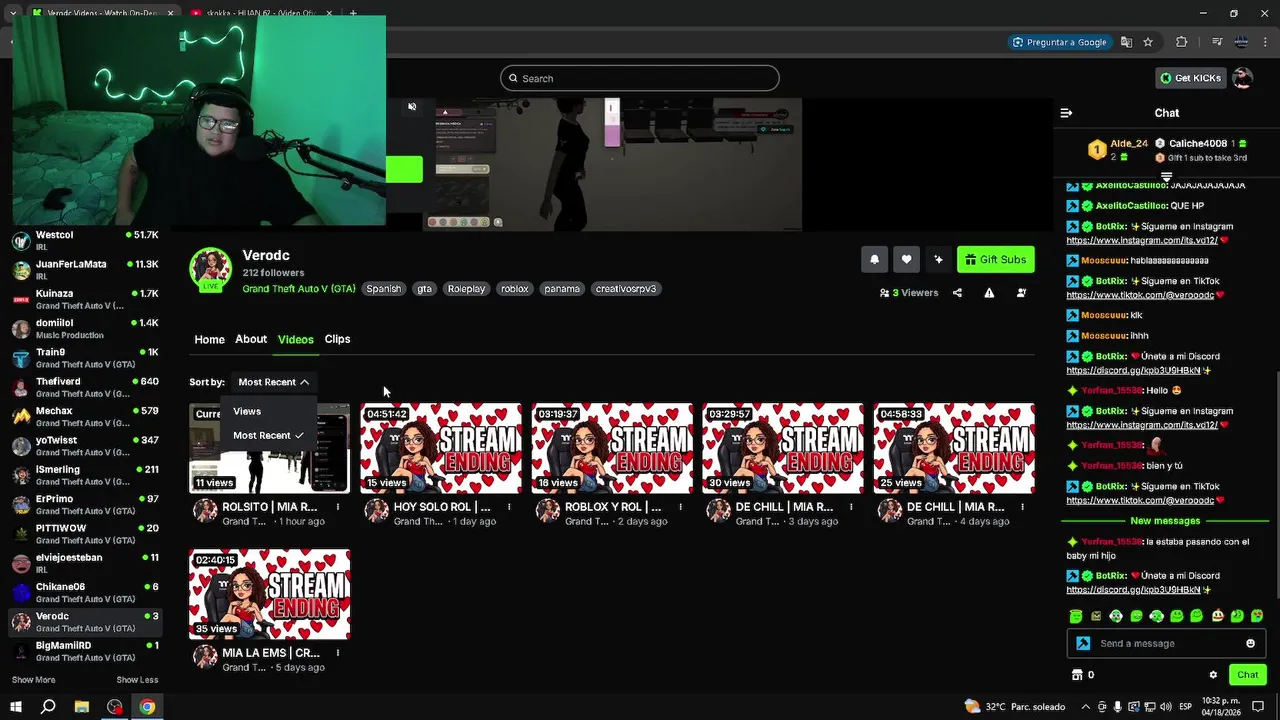Open File Explorer from taskbar

pos(82,707)
